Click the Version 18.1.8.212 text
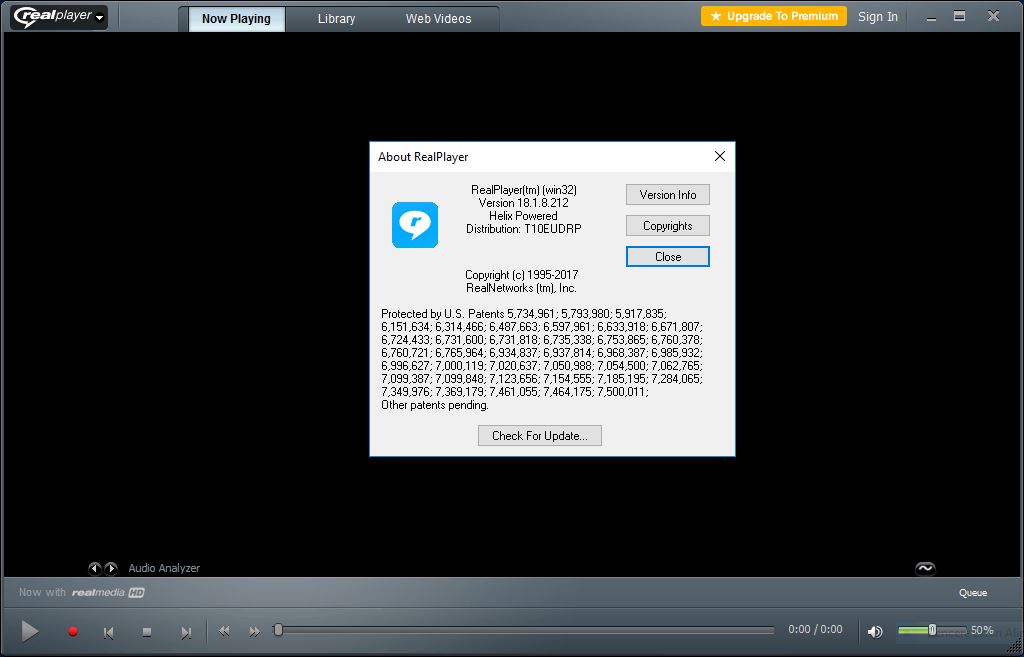 [x=524, y=203]
